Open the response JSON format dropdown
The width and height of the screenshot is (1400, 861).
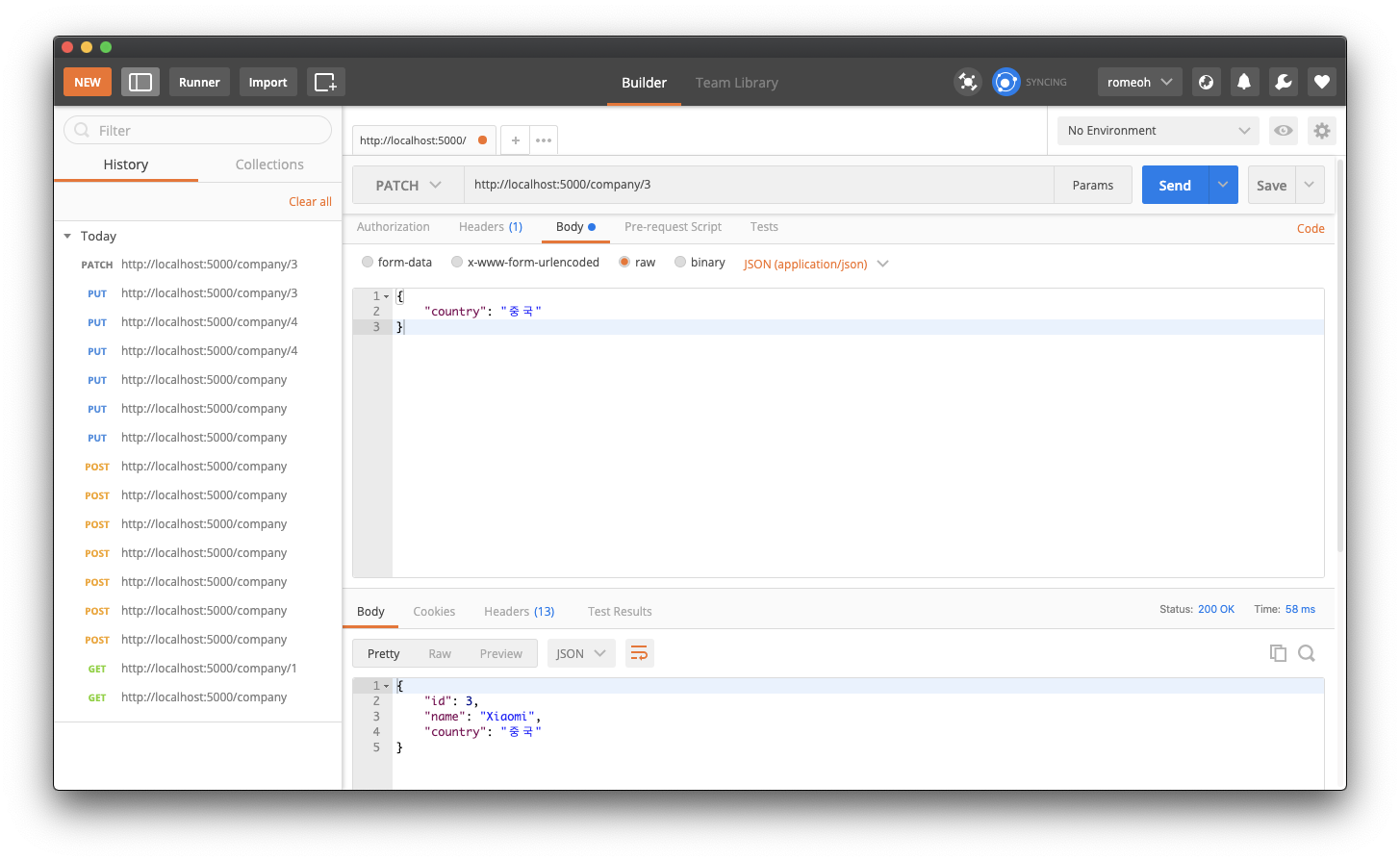(x=581, y=653)
